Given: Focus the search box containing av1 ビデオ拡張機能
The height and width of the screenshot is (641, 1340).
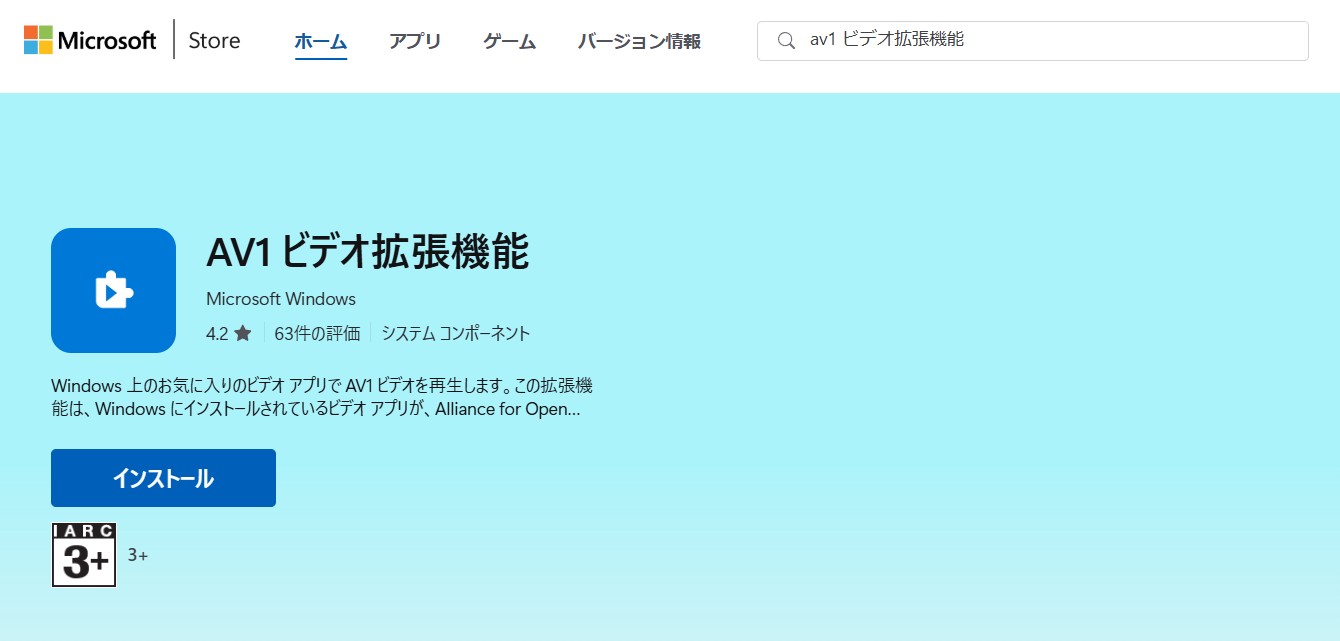Looking at the screenshot, I should tap(1040, 41).
